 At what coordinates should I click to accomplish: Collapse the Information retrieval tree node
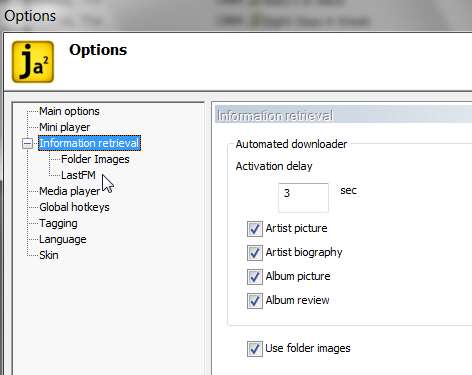(28, 144)
